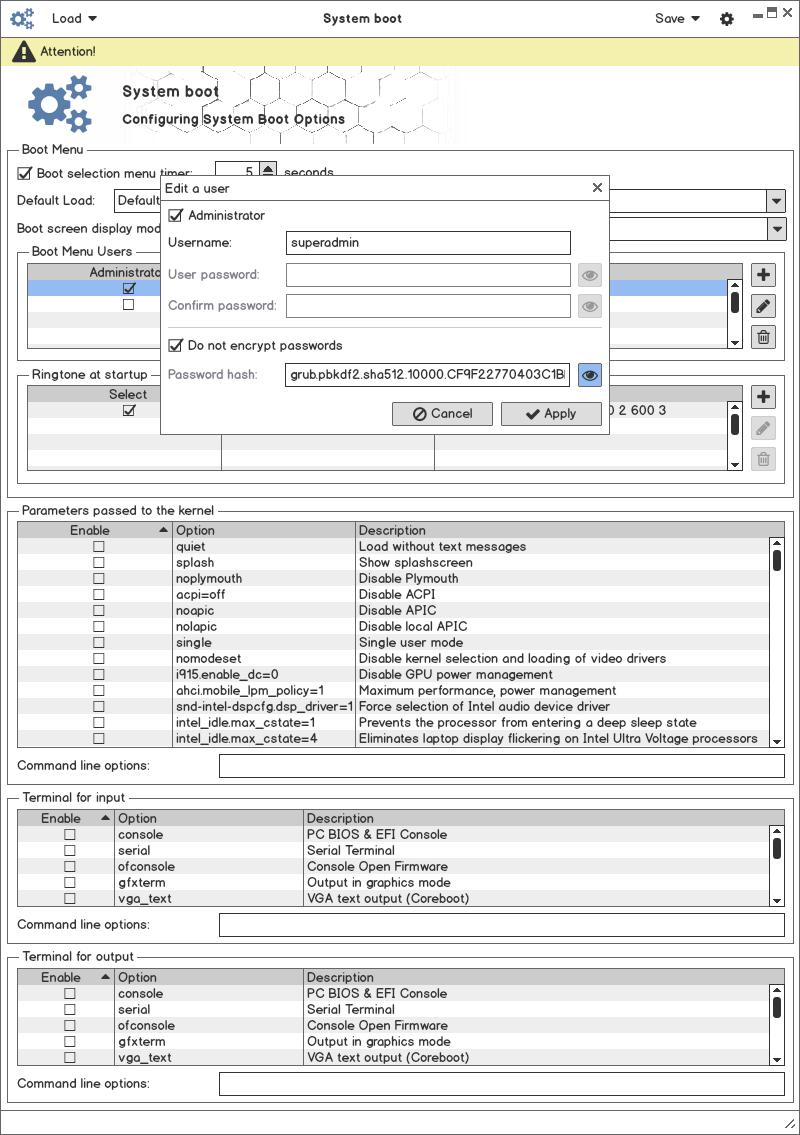800x1135 pixels.
Task: Sort output terminal Enable column
Action: pos(66,977)
